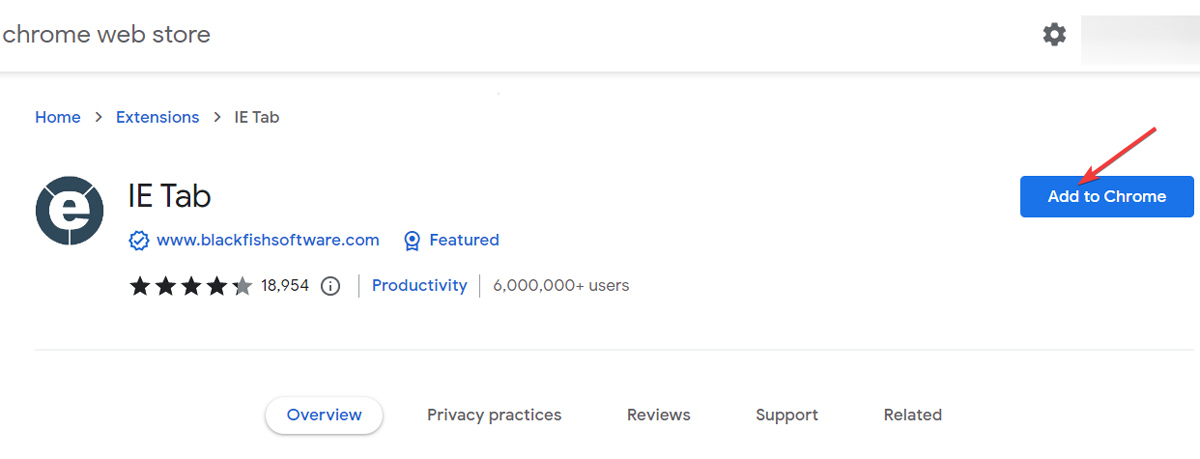This screenshot has width=1200, height=459.
Task: Switch to the Privacy practices tab
Action: 494,415
